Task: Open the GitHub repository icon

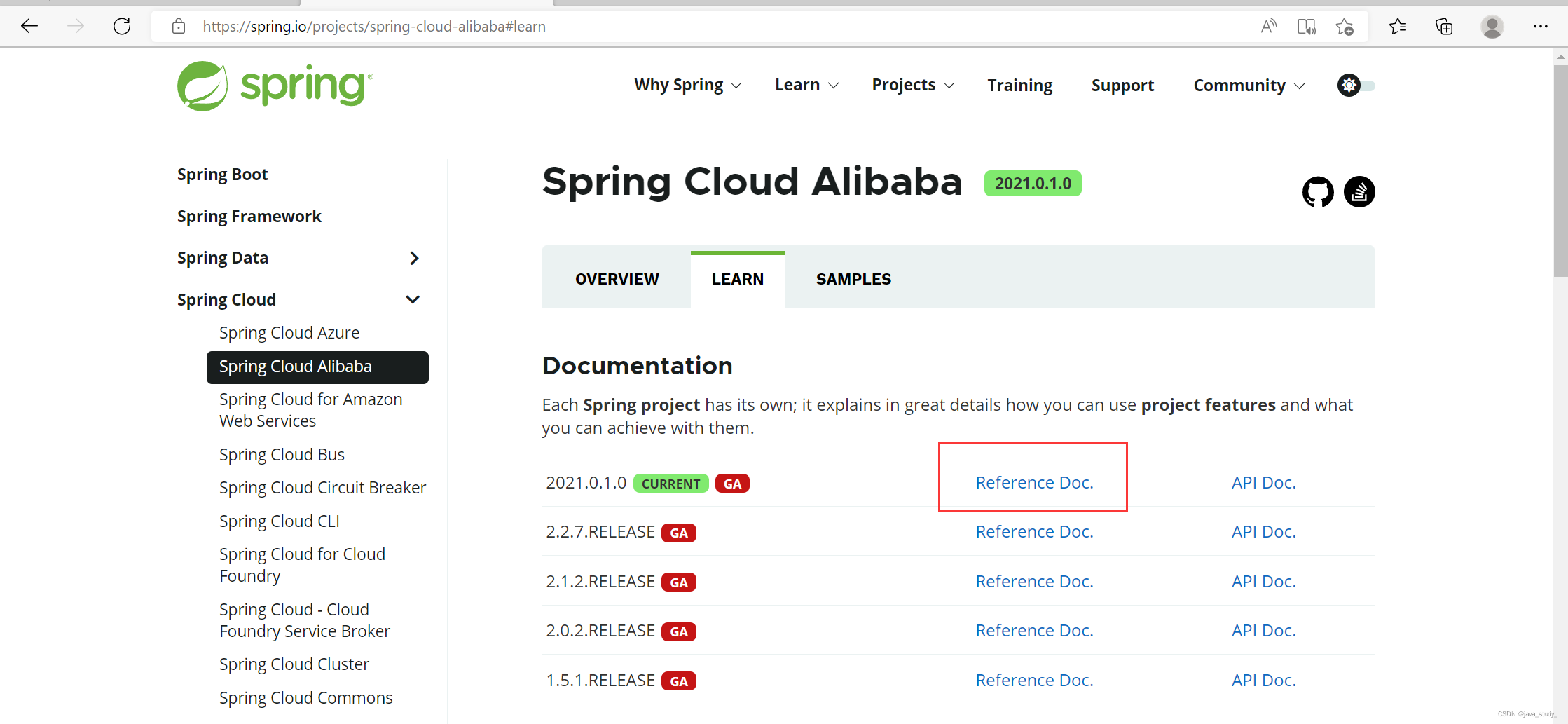Action: tap(1318, 191)
